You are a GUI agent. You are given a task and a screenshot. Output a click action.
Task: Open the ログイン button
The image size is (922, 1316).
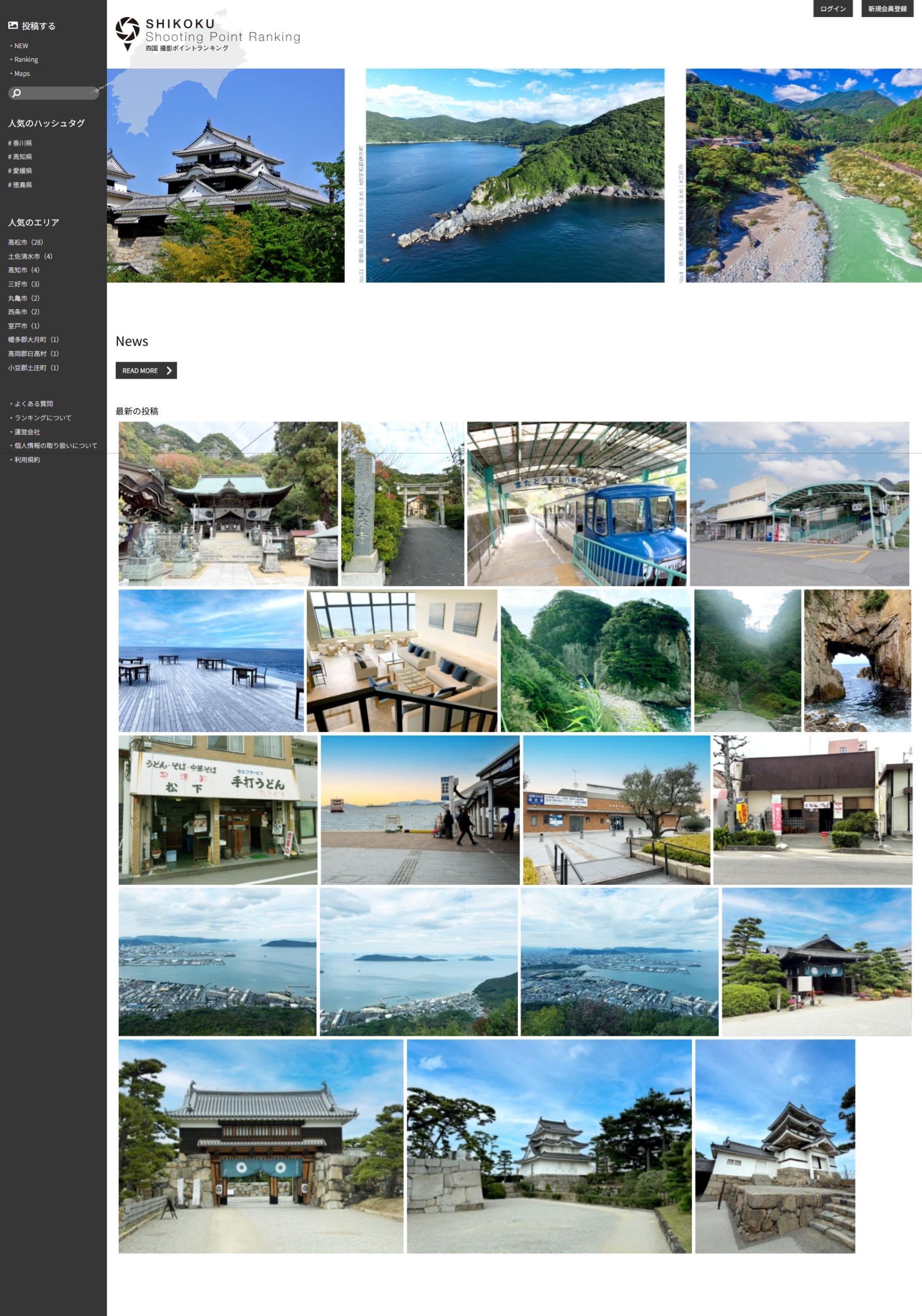[832, 9]
